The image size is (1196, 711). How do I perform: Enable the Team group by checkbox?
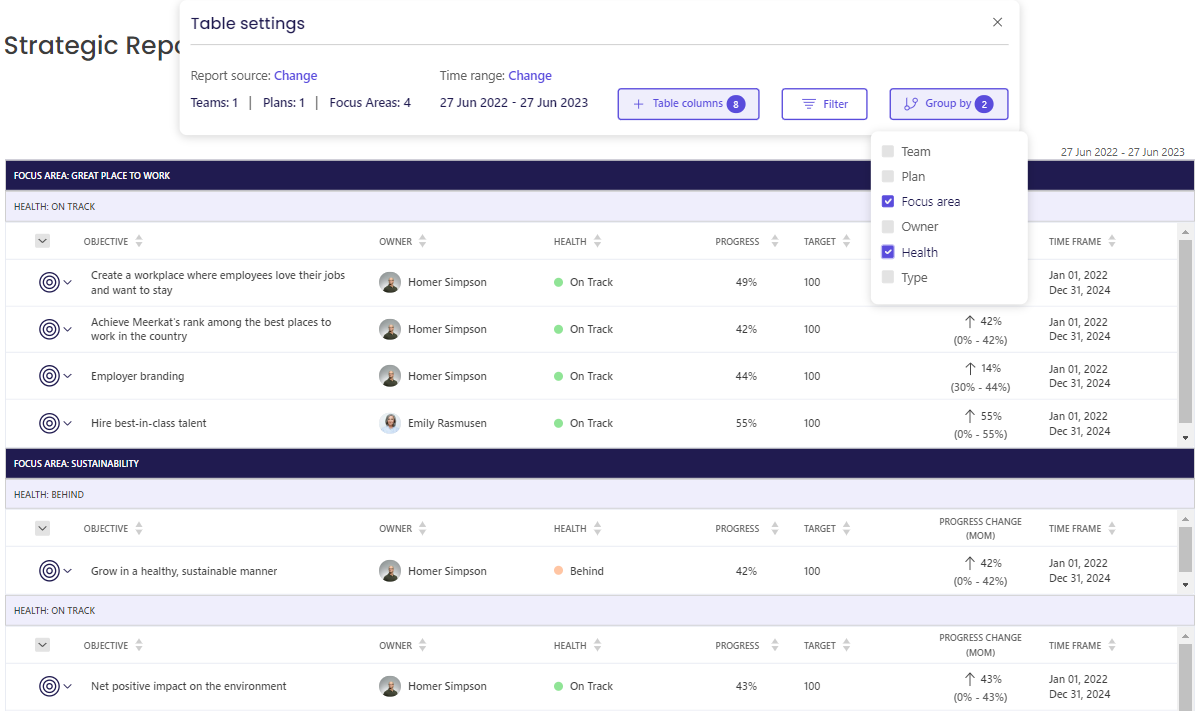(888, 151)
